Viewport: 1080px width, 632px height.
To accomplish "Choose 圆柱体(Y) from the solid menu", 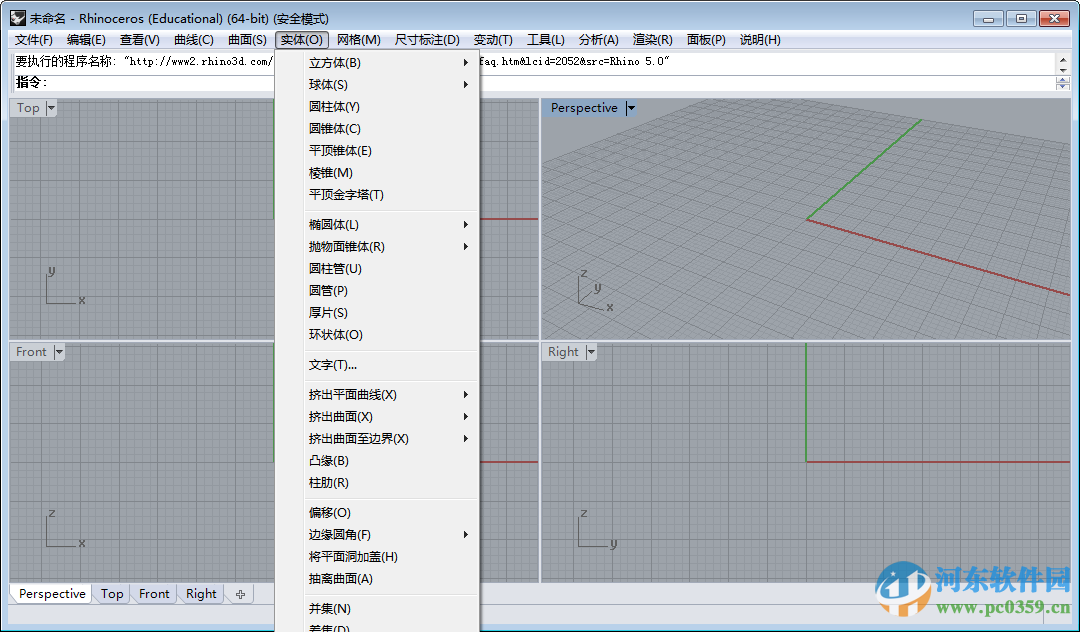I will tap(334, 107).
